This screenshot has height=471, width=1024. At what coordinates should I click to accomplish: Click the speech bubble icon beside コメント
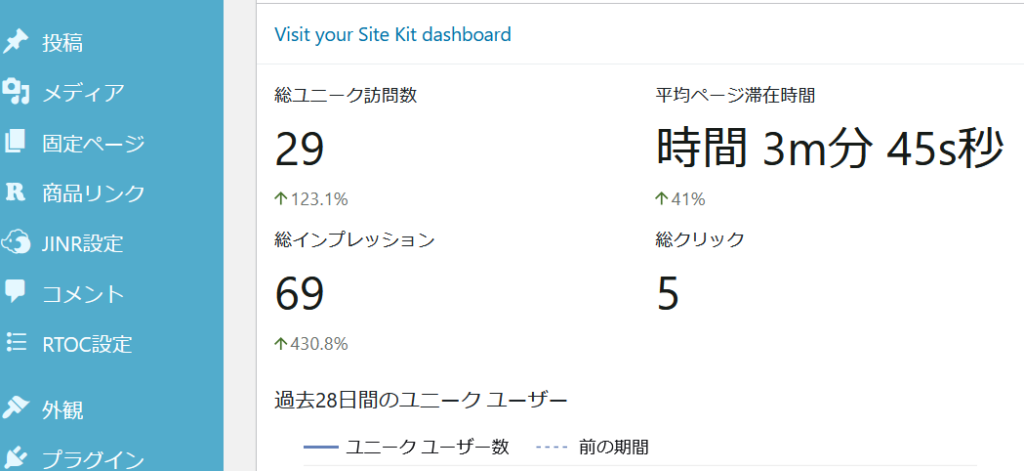click(15, 292)
